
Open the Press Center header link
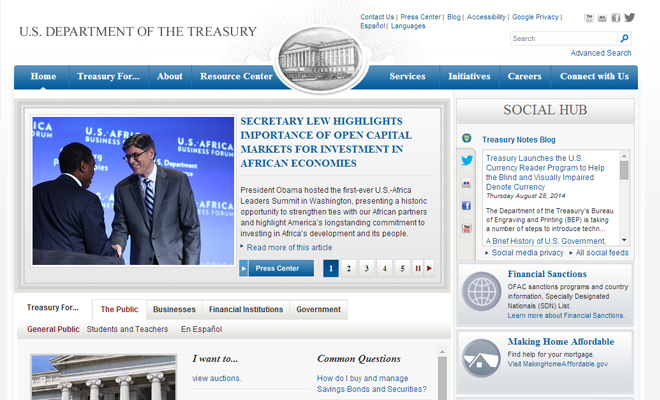click(420, 17)
